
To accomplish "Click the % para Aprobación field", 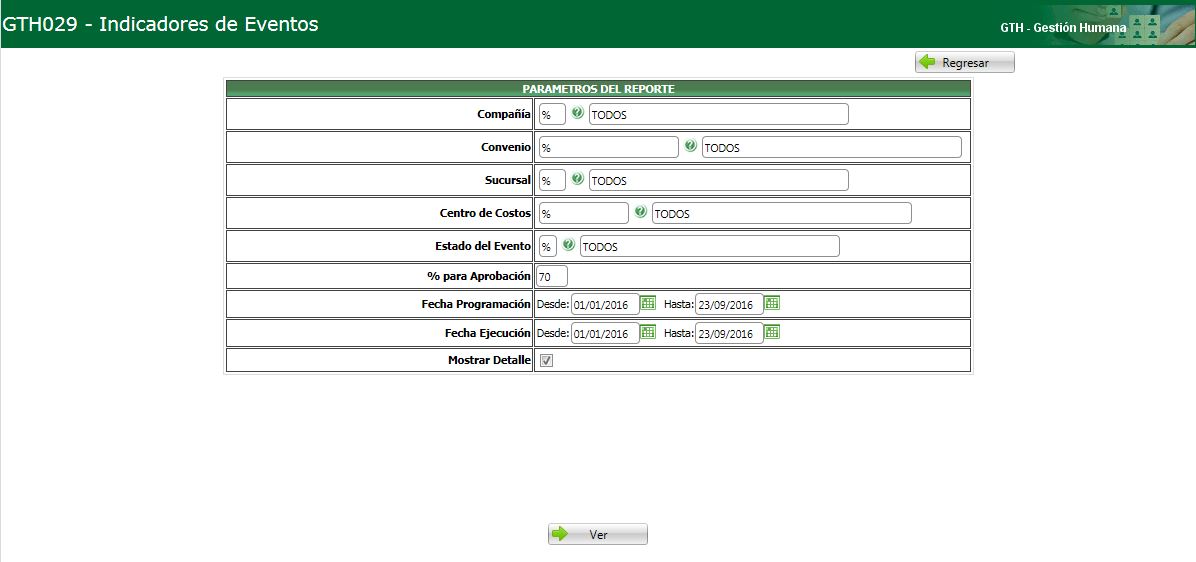I will pos(552,276).
